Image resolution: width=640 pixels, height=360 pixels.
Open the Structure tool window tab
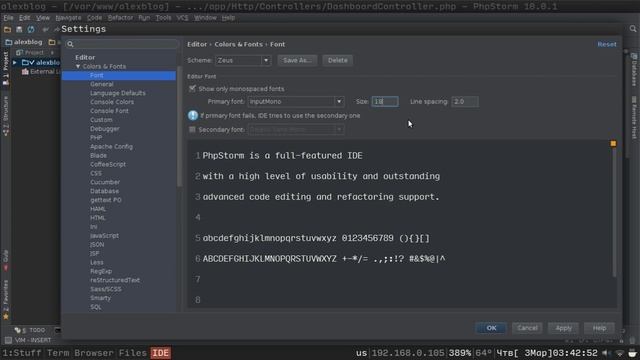(x=6, y=115)
